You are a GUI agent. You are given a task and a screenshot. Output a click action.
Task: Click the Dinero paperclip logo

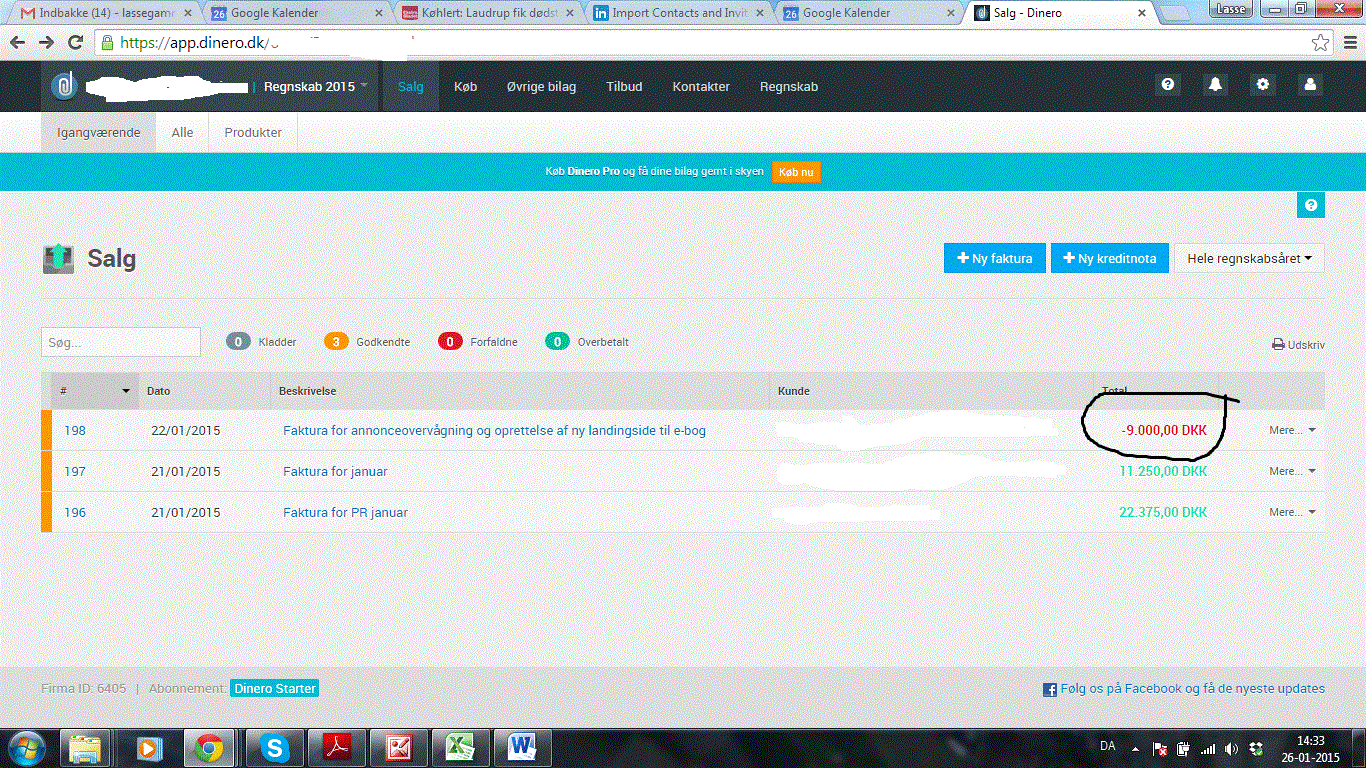pyautogui.click(x=64, y=86)
